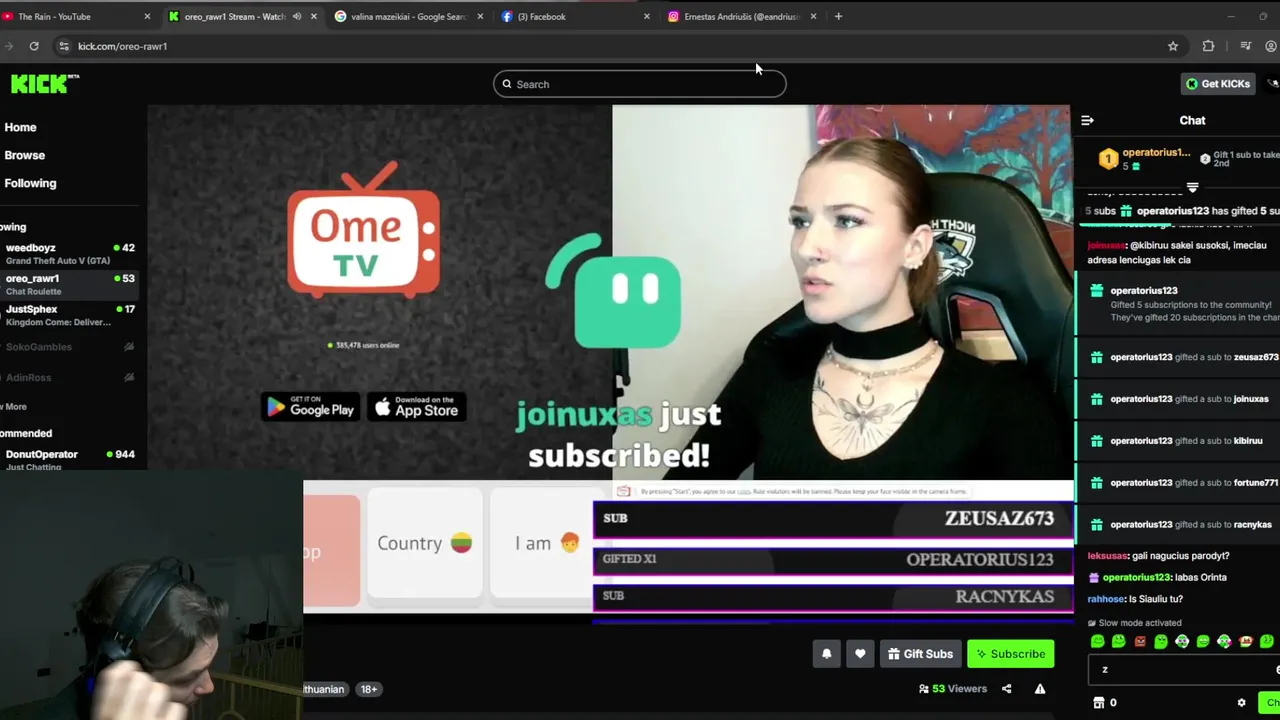The image size is (1280, 720).
Task: Click the Ome TV logo in the stream
Action: [363, 229]
